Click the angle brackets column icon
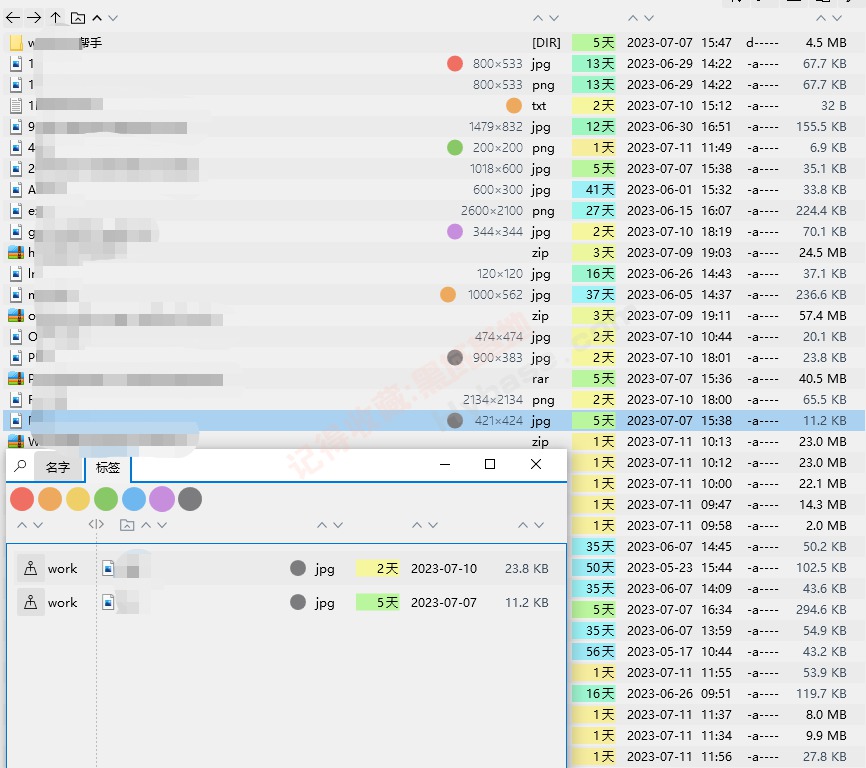The width and height of the screenshot is (866, 768). coord(96,525)
